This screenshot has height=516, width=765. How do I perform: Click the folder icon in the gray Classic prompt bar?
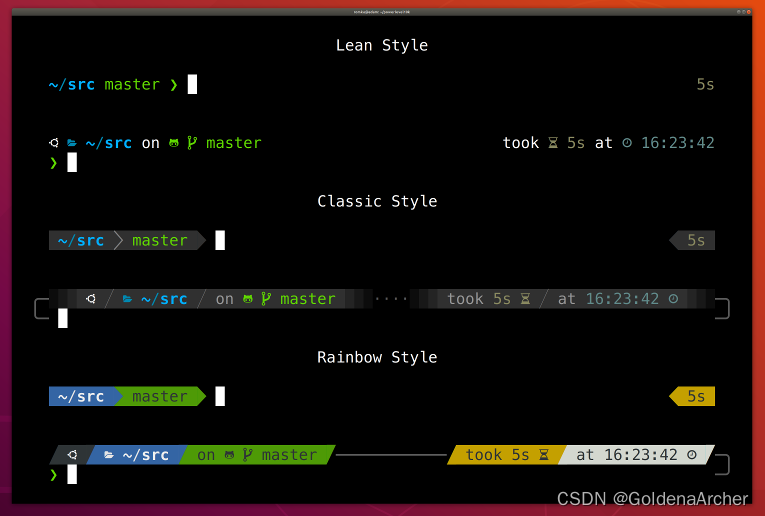tap(127, 299)
